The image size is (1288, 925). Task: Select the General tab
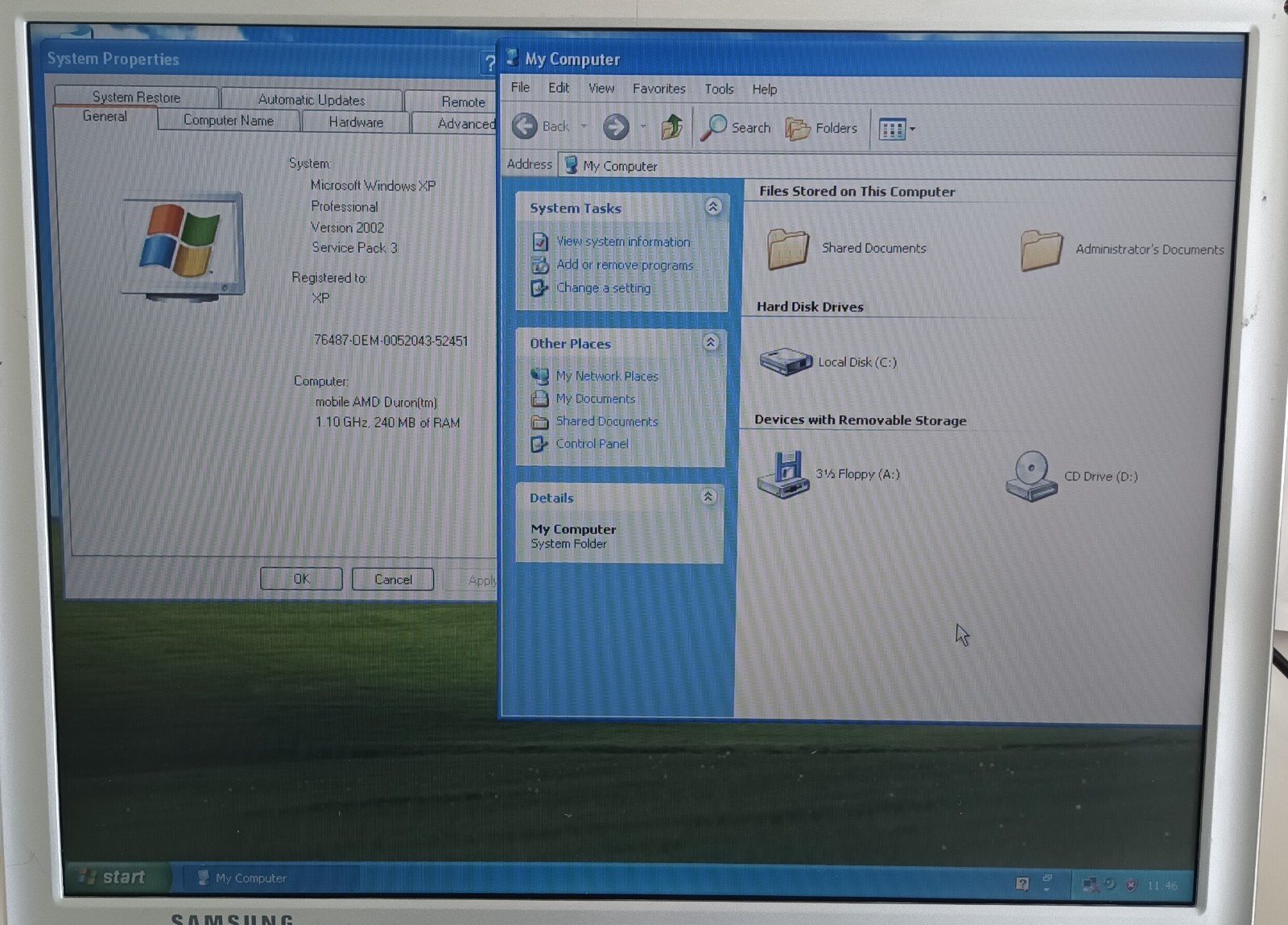pos(105,117)
